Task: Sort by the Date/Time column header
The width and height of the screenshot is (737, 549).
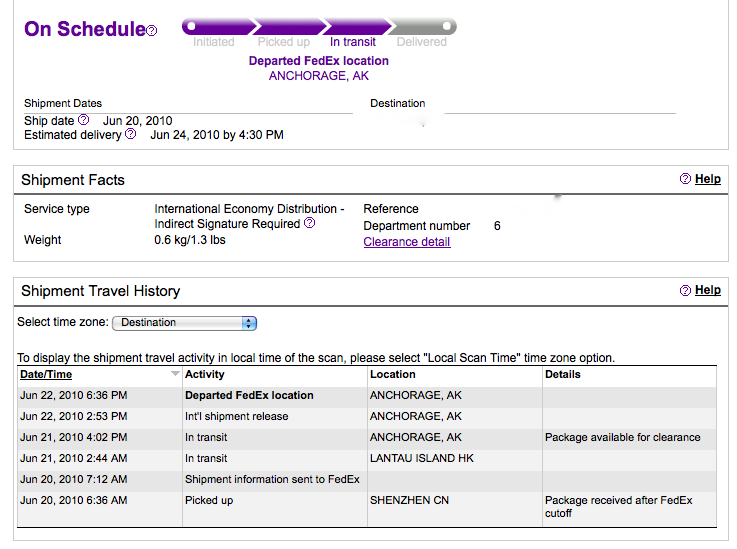Action: 46,375
